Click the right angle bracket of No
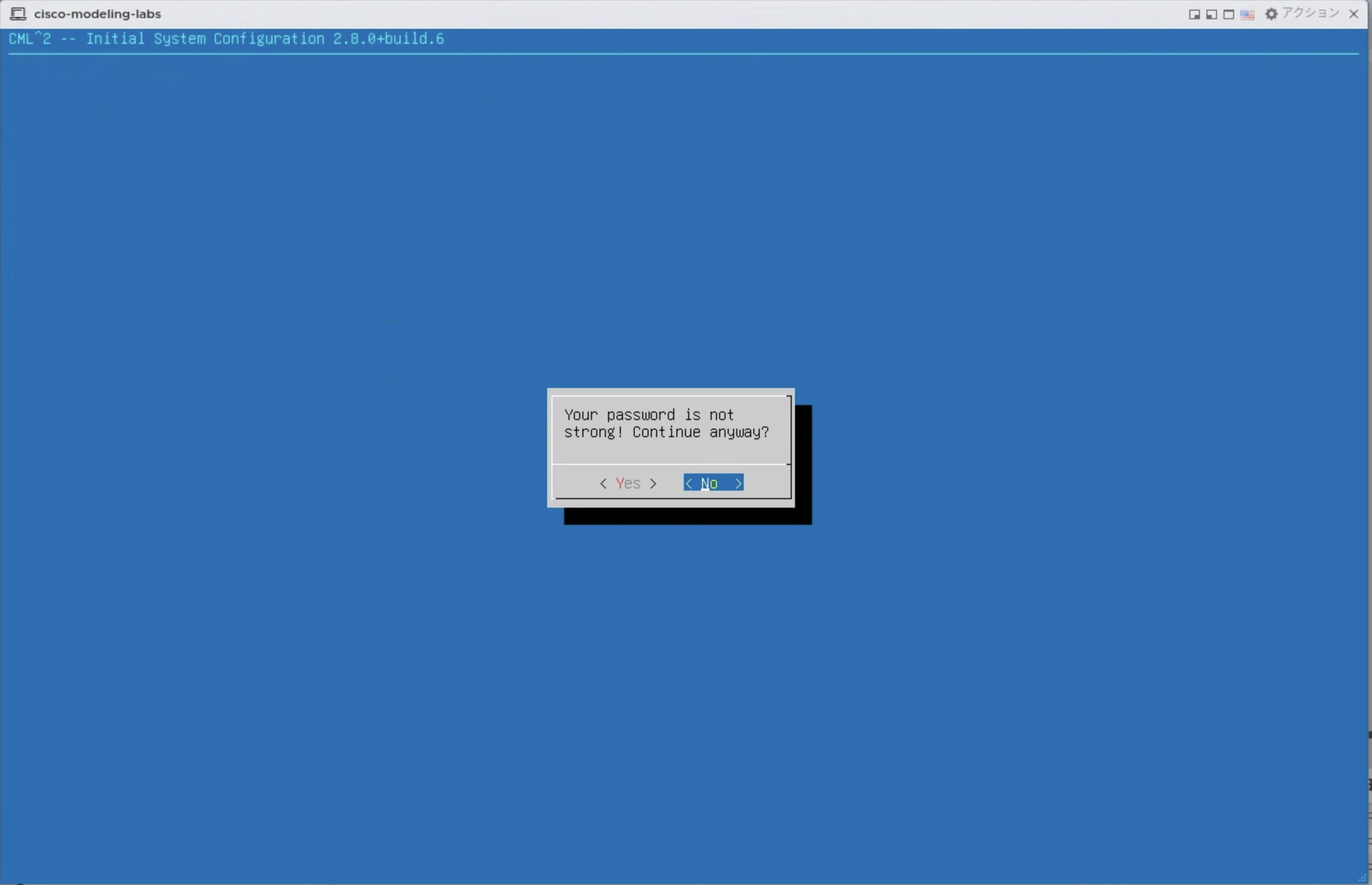Image resolution: width=1372 pixels, height=885 pixels. [738, 484]
